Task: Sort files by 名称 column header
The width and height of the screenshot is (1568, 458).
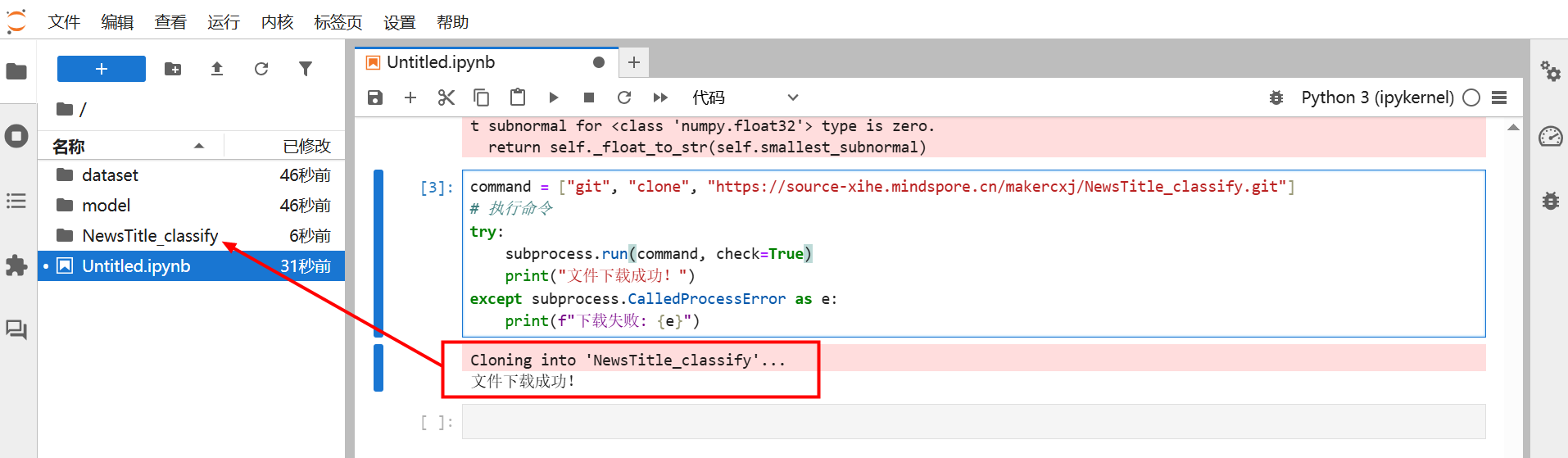Action: pos(130,147)
